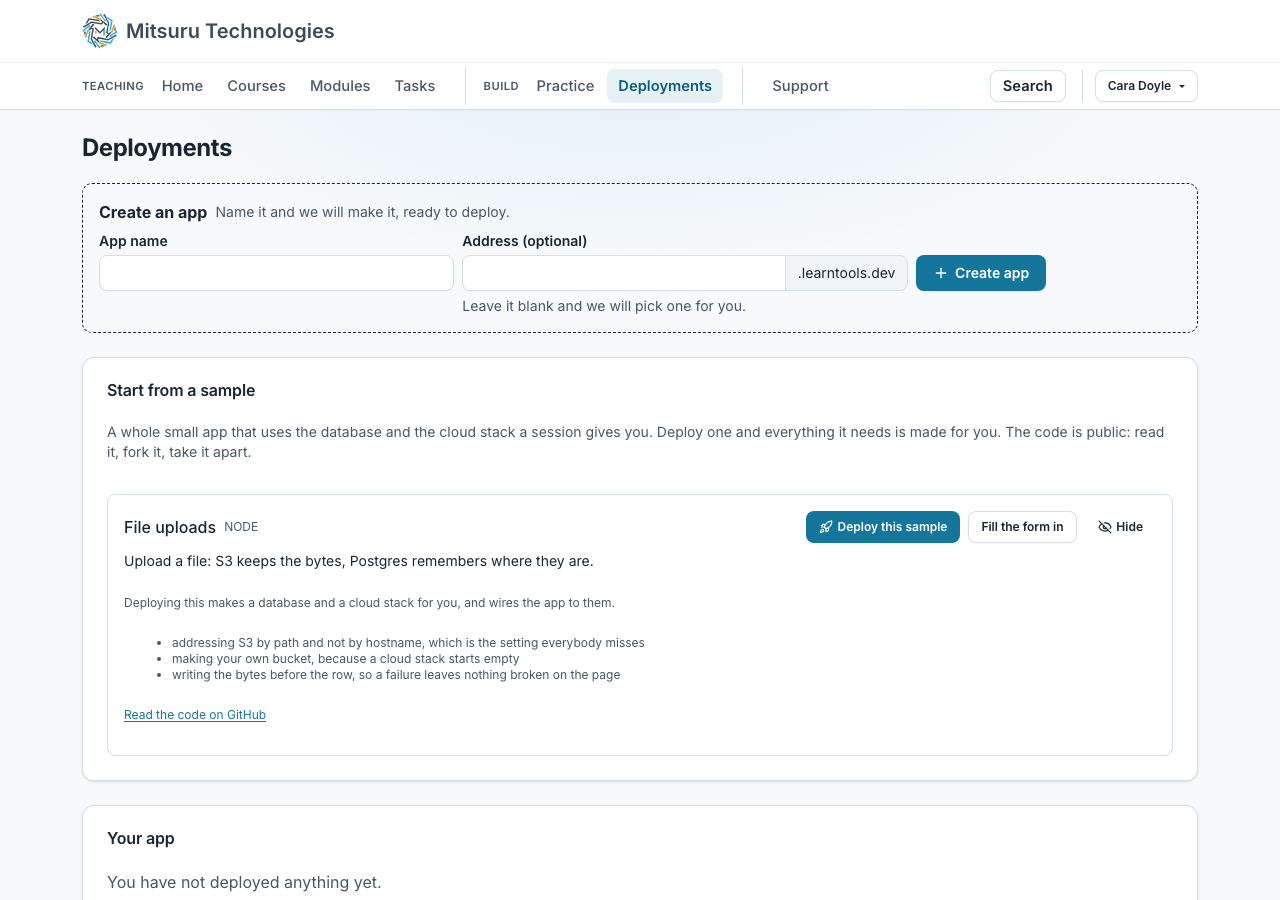Click the Mitsuru Technologies logo icon
This screenshot has height=900, width=1280.
click(x=100, y=31)
